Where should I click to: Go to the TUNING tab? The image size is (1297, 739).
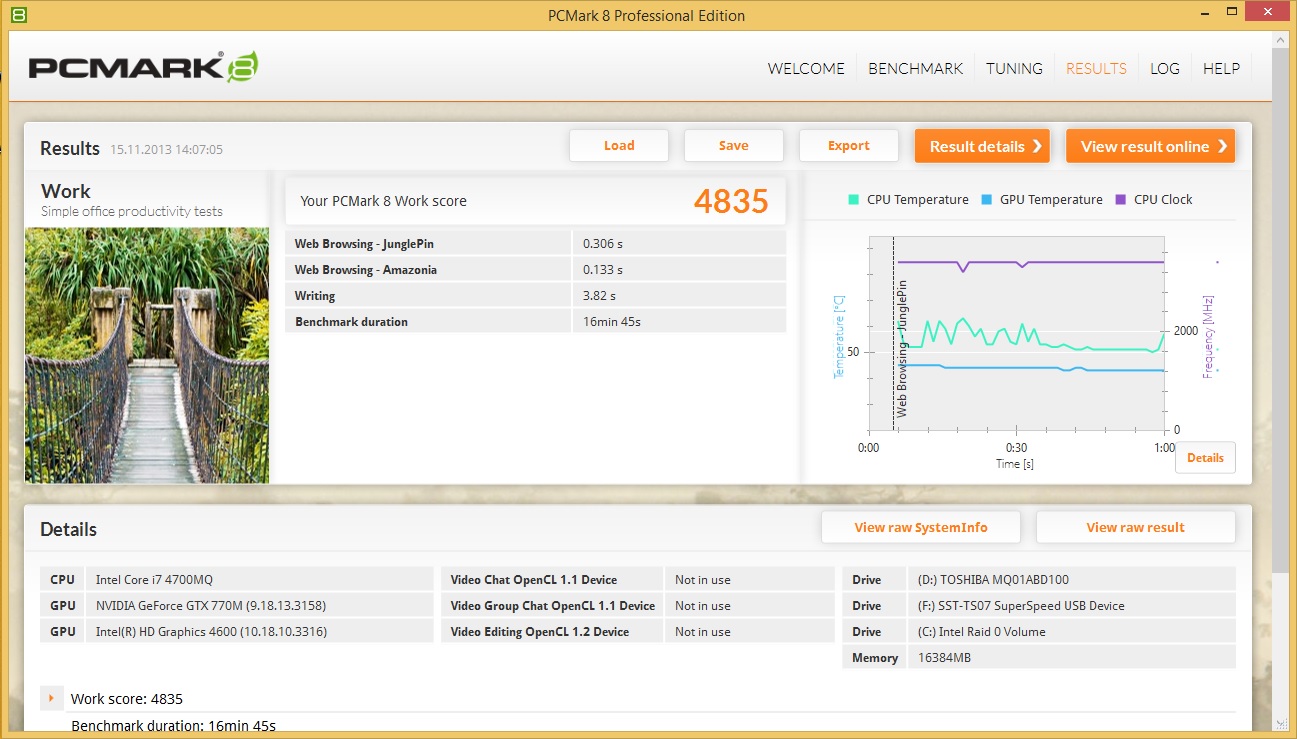[x=1014, y=69]
